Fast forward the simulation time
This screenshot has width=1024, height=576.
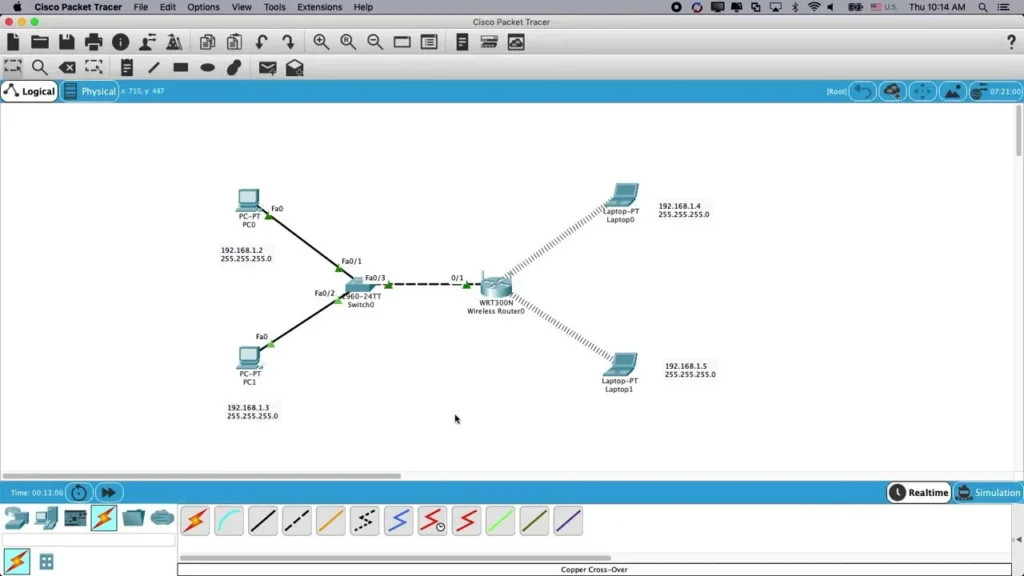(108, 492)
